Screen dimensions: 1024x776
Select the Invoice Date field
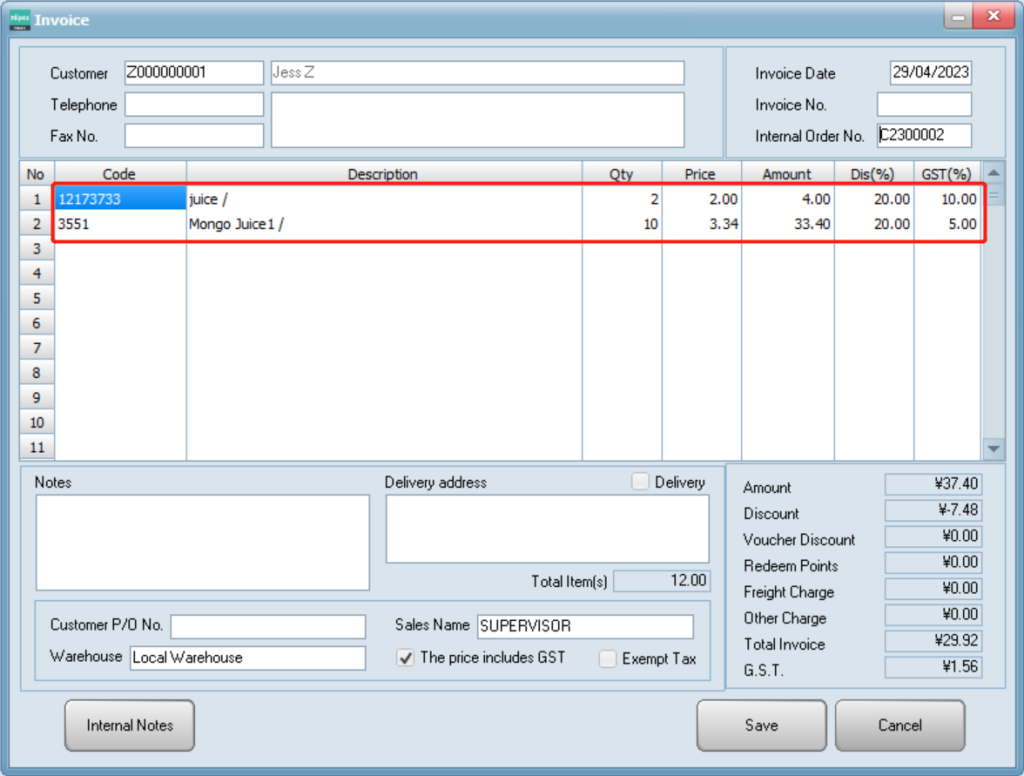click(x=930, y=73)
